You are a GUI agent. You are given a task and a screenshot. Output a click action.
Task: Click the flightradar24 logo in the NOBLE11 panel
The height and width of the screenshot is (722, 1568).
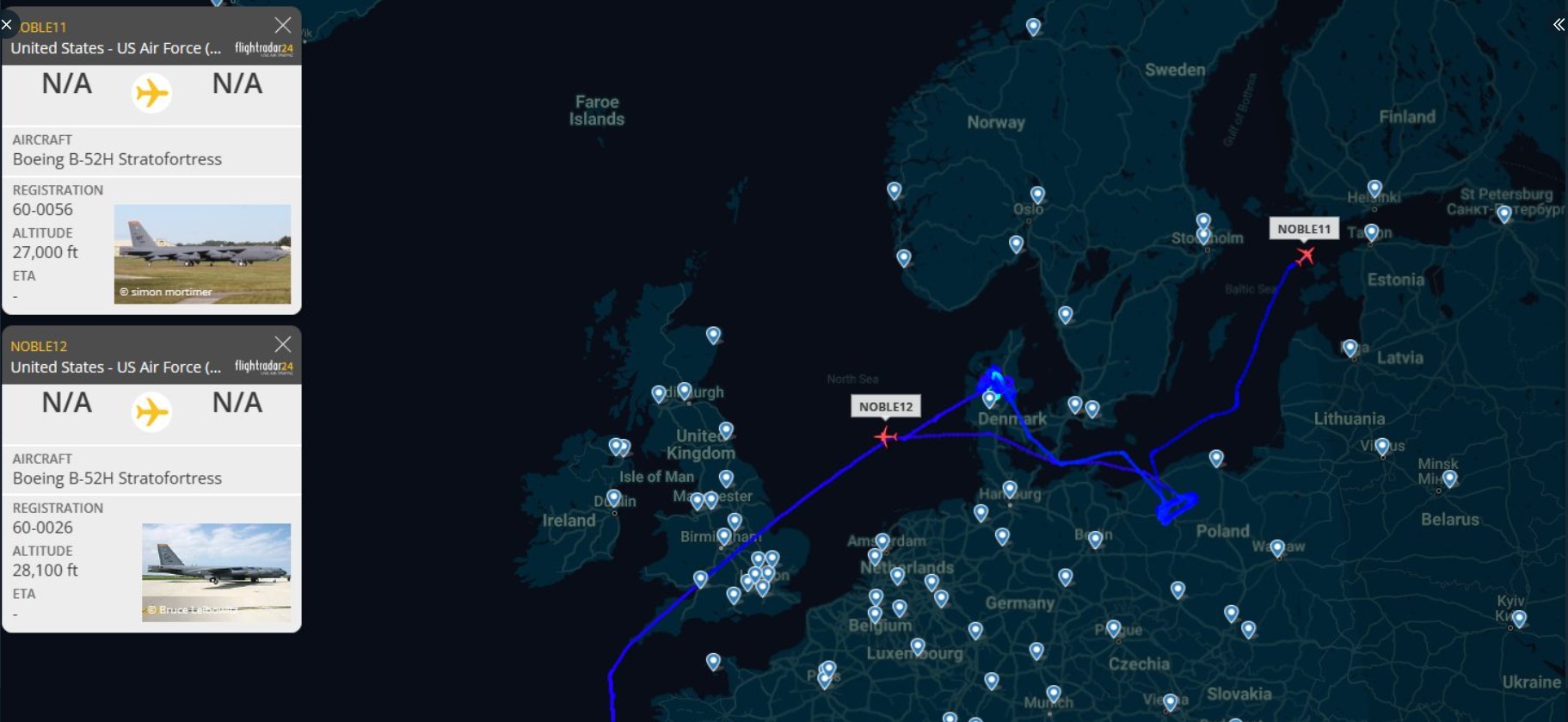(264, 48)
